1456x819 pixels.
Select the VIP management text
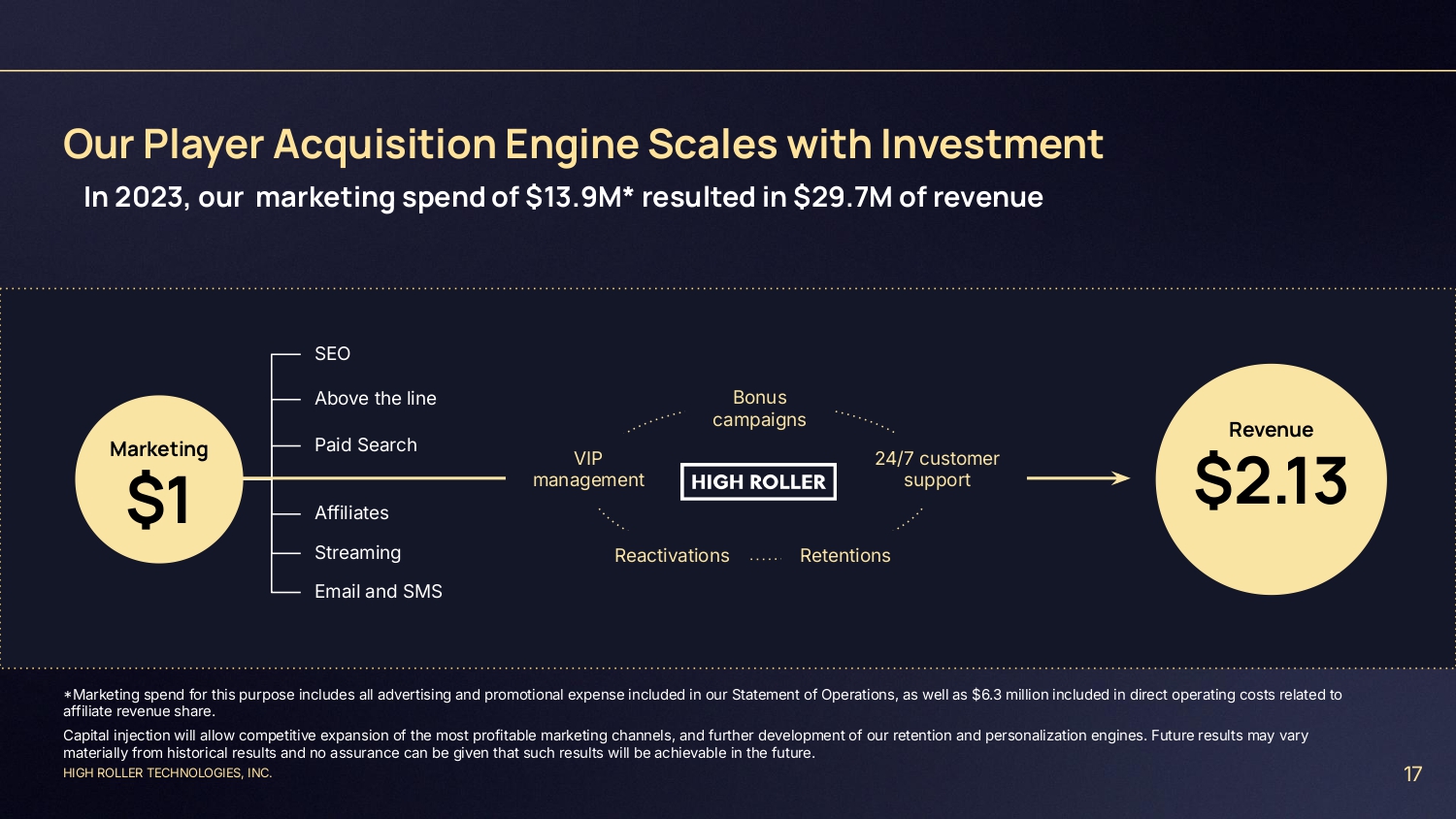(x=588, y=470)
